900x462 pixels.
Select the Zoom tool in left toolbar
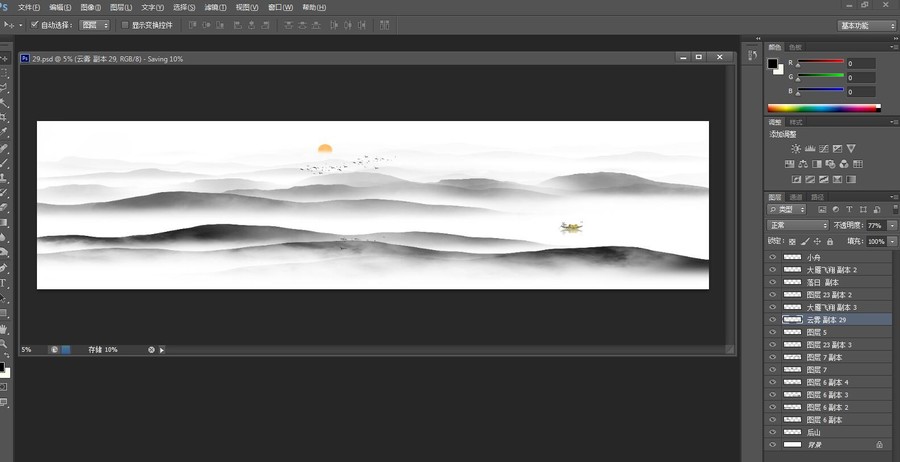coord(3,343)
